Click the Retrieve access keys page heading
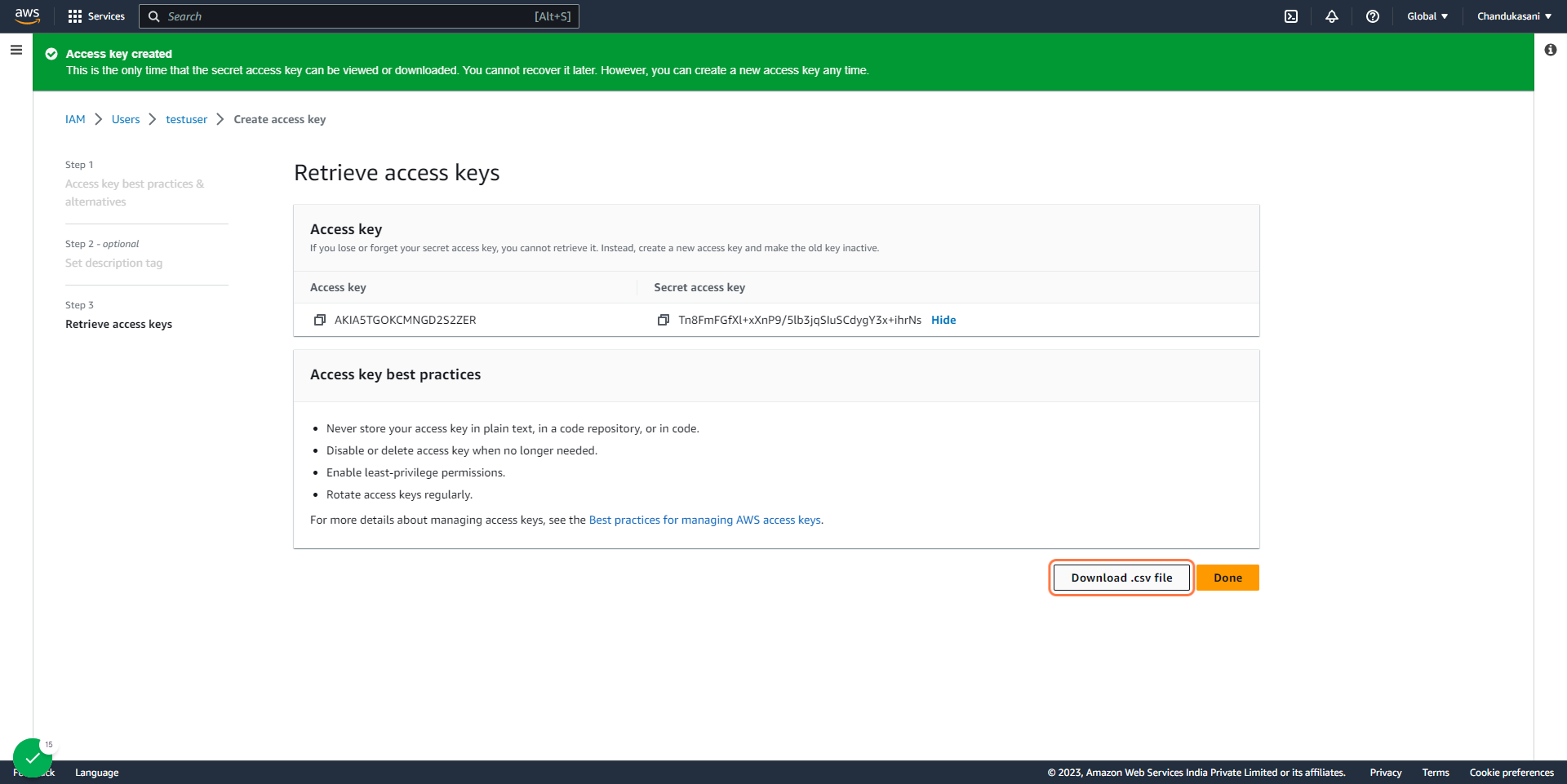The image size is (1567, 784). point(397,173)
